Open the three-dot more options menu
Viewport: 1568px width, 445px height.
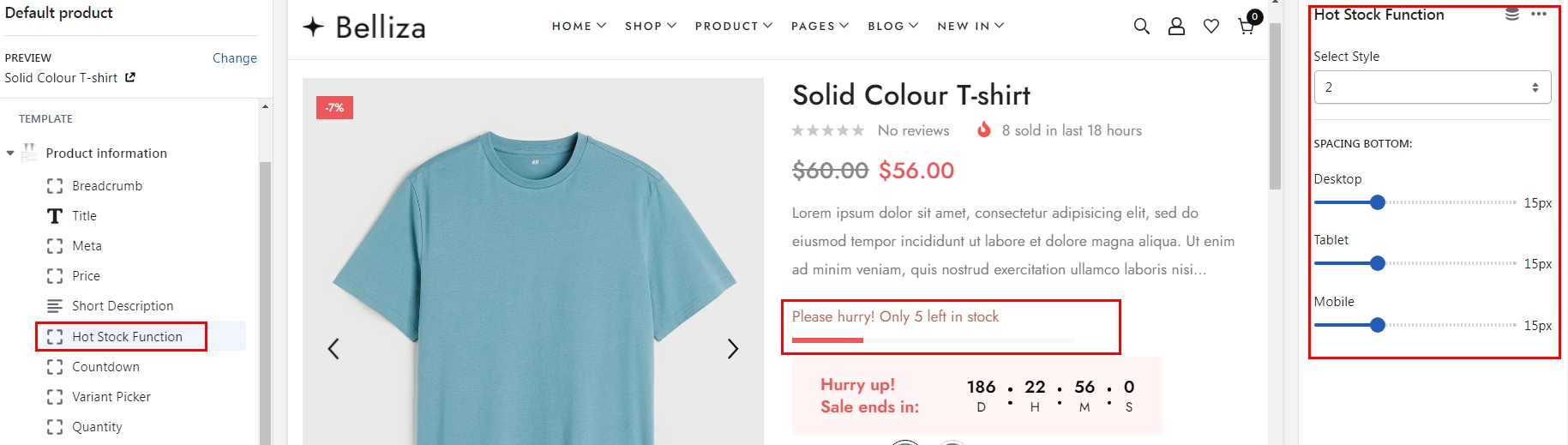click(x=1539, y=15)
